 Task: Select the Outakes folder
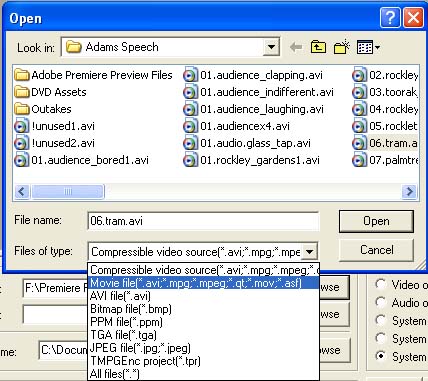click(43, 109)
